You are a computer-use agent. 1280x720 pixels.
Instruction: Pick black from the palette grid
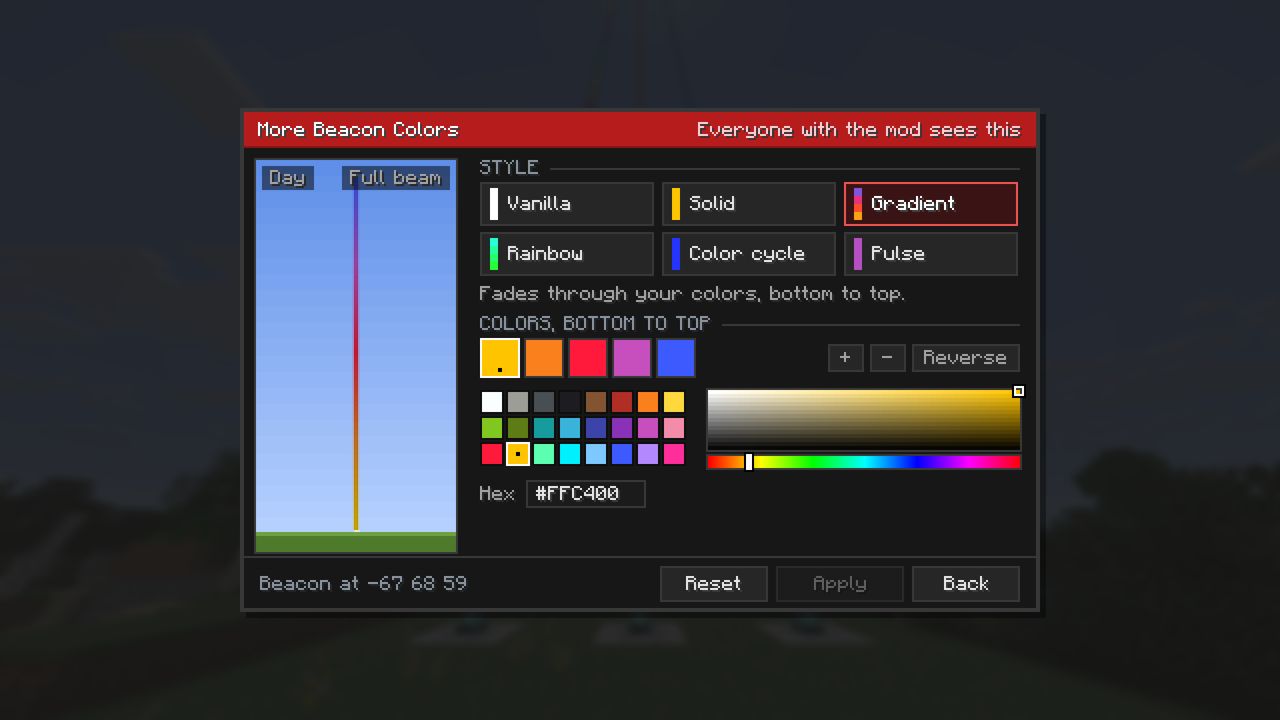[570, 402]
